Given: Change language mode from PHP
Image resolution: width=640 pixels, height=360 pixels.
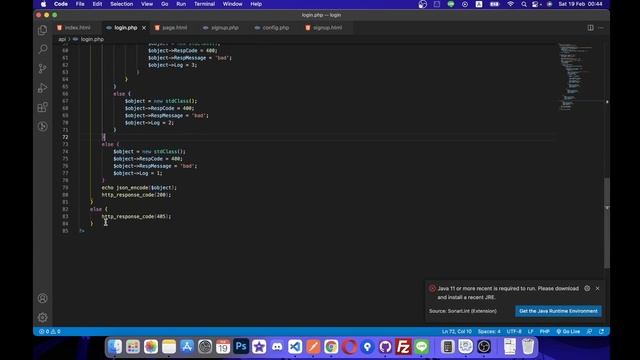Looking at the screenshot, I should (544, 331).
